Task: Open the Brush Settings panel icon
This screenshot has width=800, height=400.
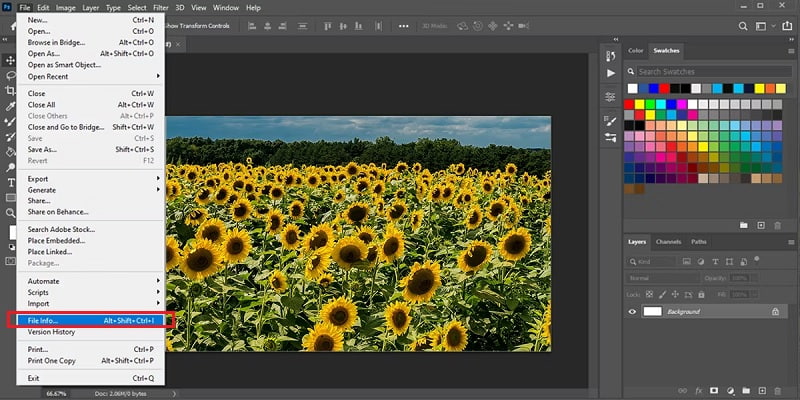Action: click(611, 121)
